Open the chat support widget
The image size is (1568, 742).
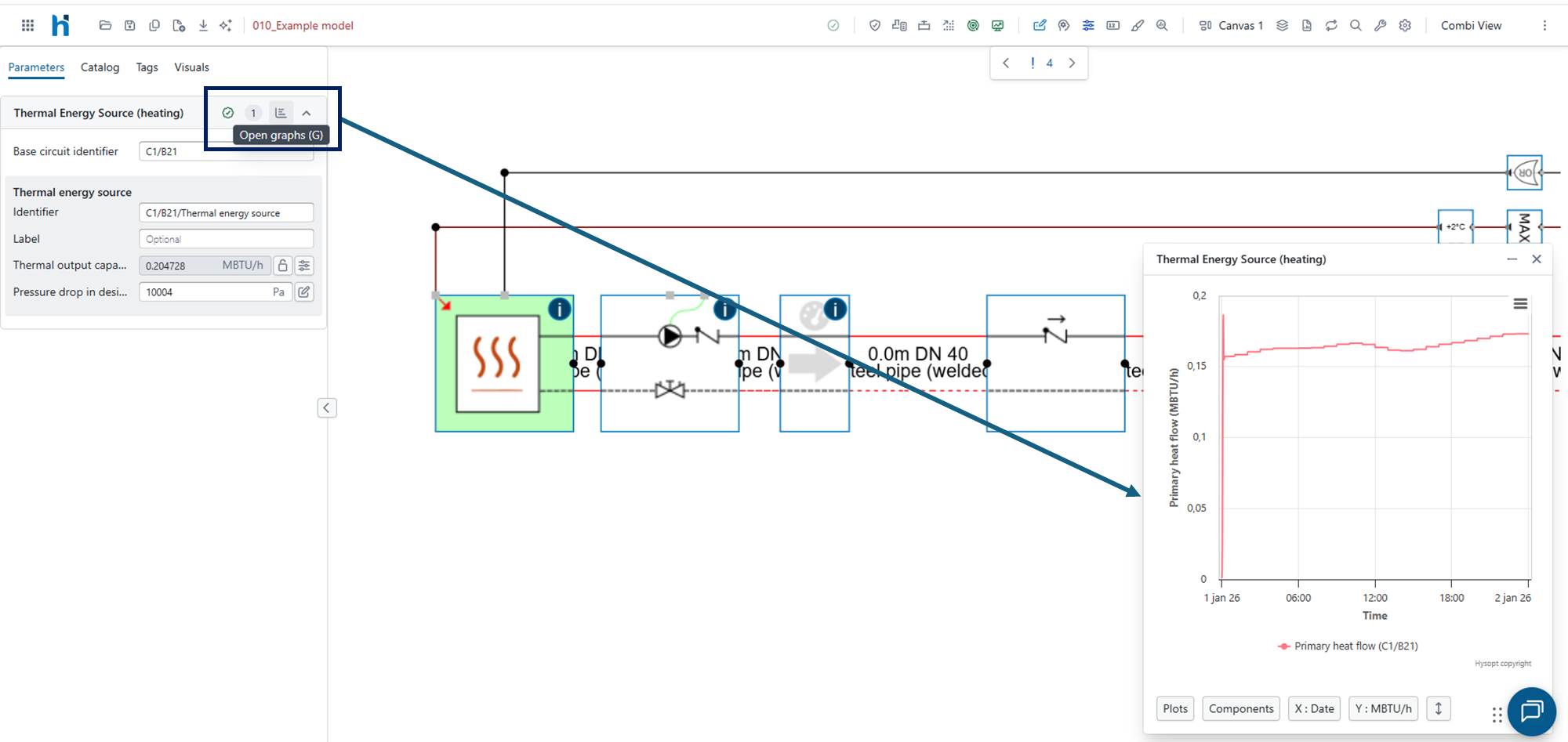pos(1531,711)
